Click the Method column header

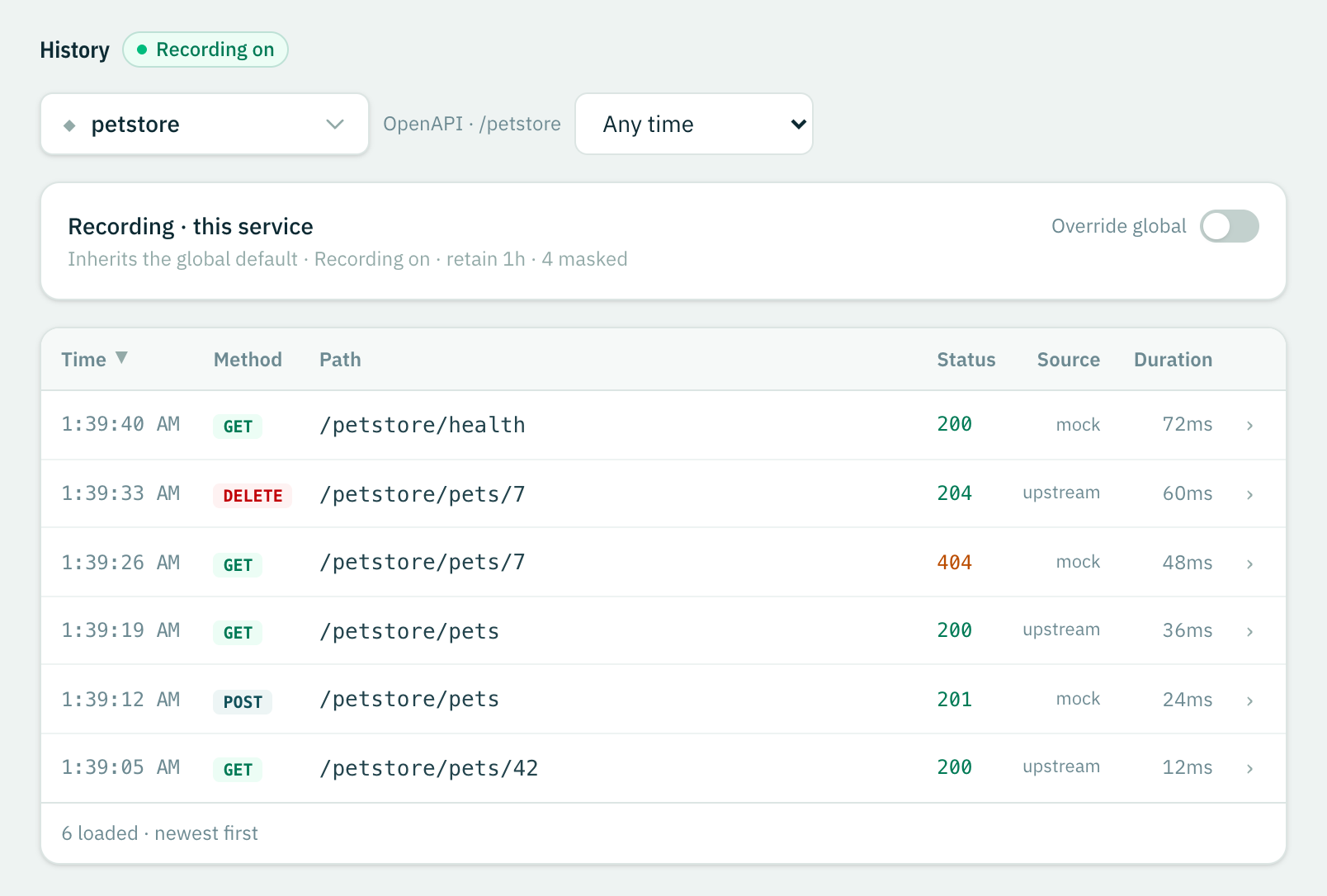(248, 360)
